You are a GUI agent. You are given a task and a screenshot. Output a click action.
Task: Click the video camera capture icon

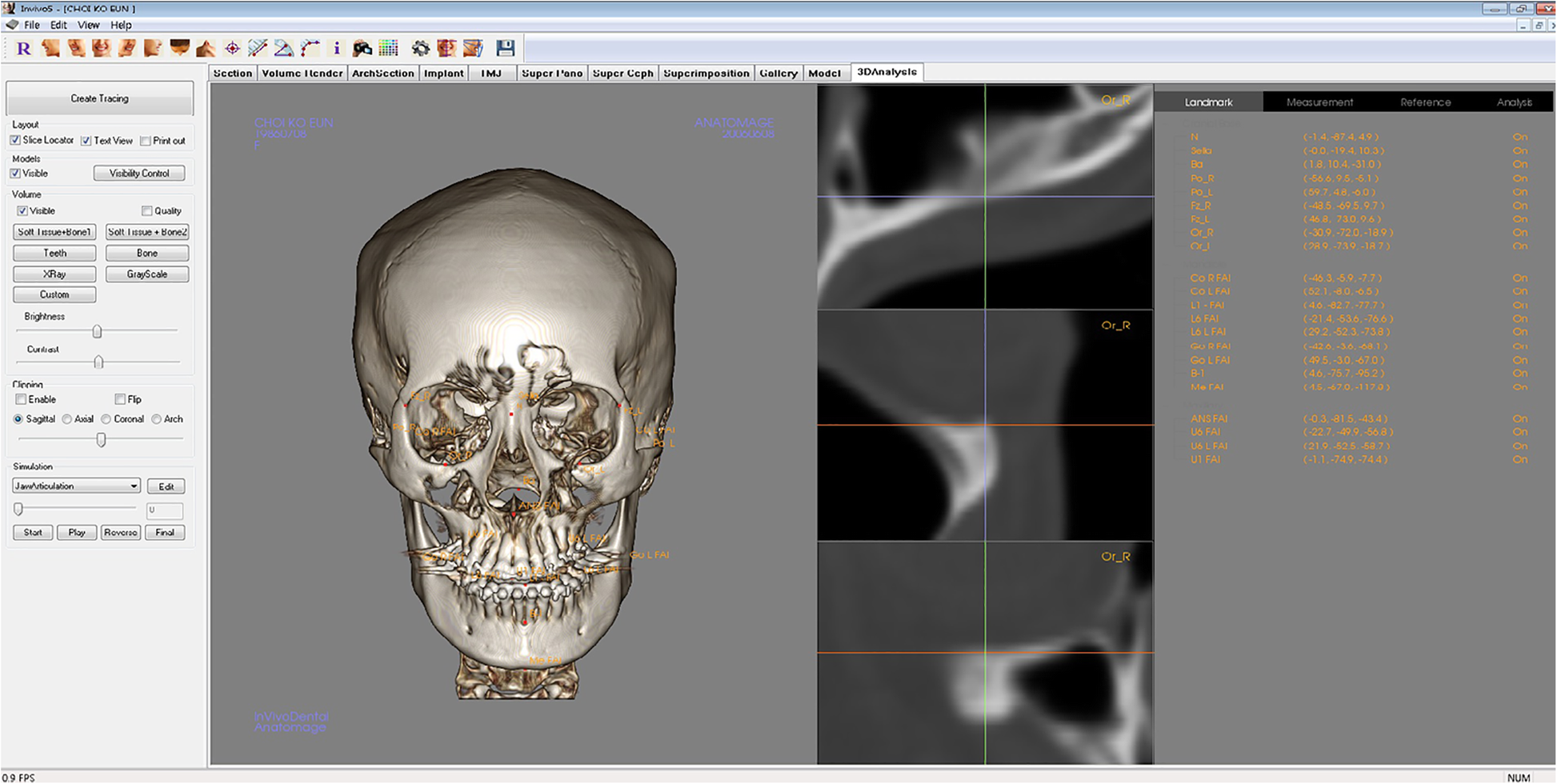tap(362, 49)
